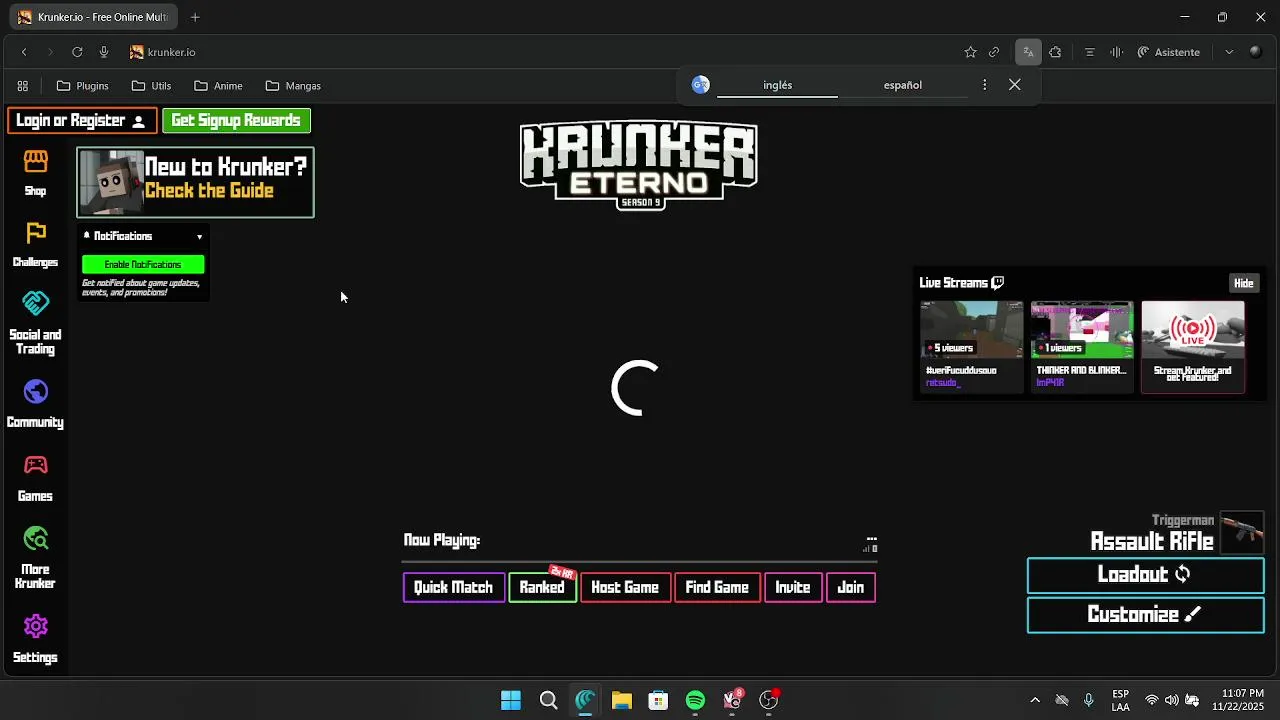Click Enable Notifications button
Image resolution: width=1280 pixels, height=720 pixels.
[143, 264]
